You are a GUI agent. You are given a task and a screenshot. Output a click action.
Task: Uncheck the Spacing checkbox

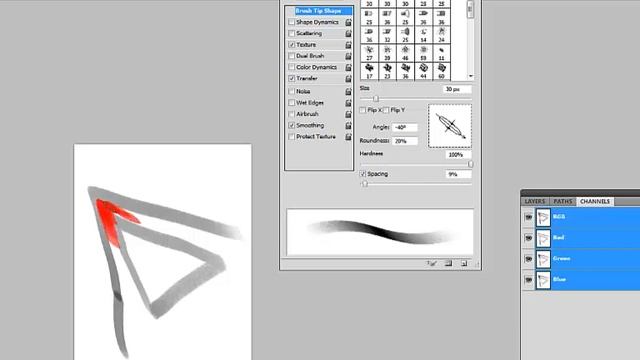pos(362,174)
